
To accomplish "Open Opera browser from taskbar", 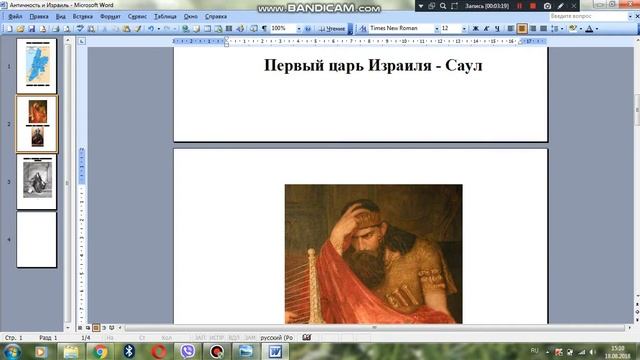I will [x=158, y=351].
